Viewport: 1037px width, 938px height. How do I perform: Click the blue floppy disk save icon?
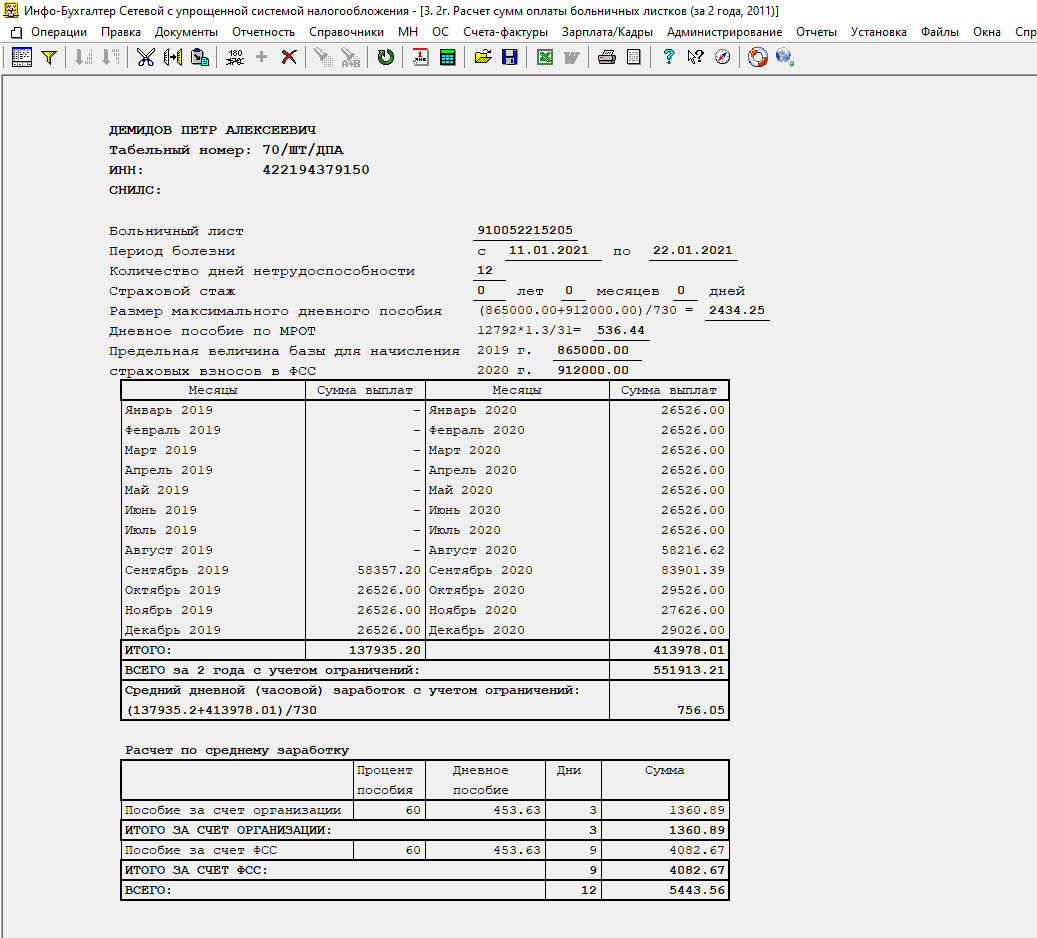click(x=510, y=58)
